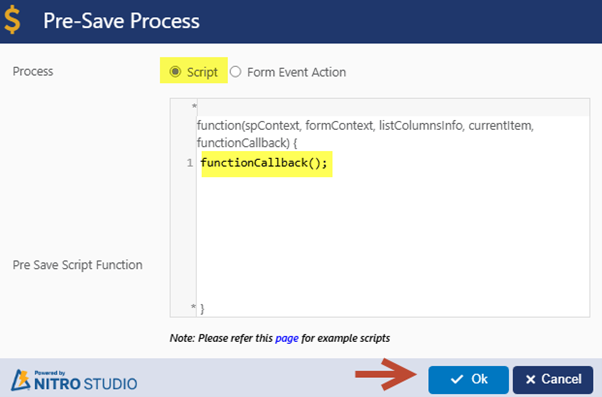The width and height of the screenshot is (602, 397).
Task: Click the NITRO STUDIO logo
Action: pos(74,380)
